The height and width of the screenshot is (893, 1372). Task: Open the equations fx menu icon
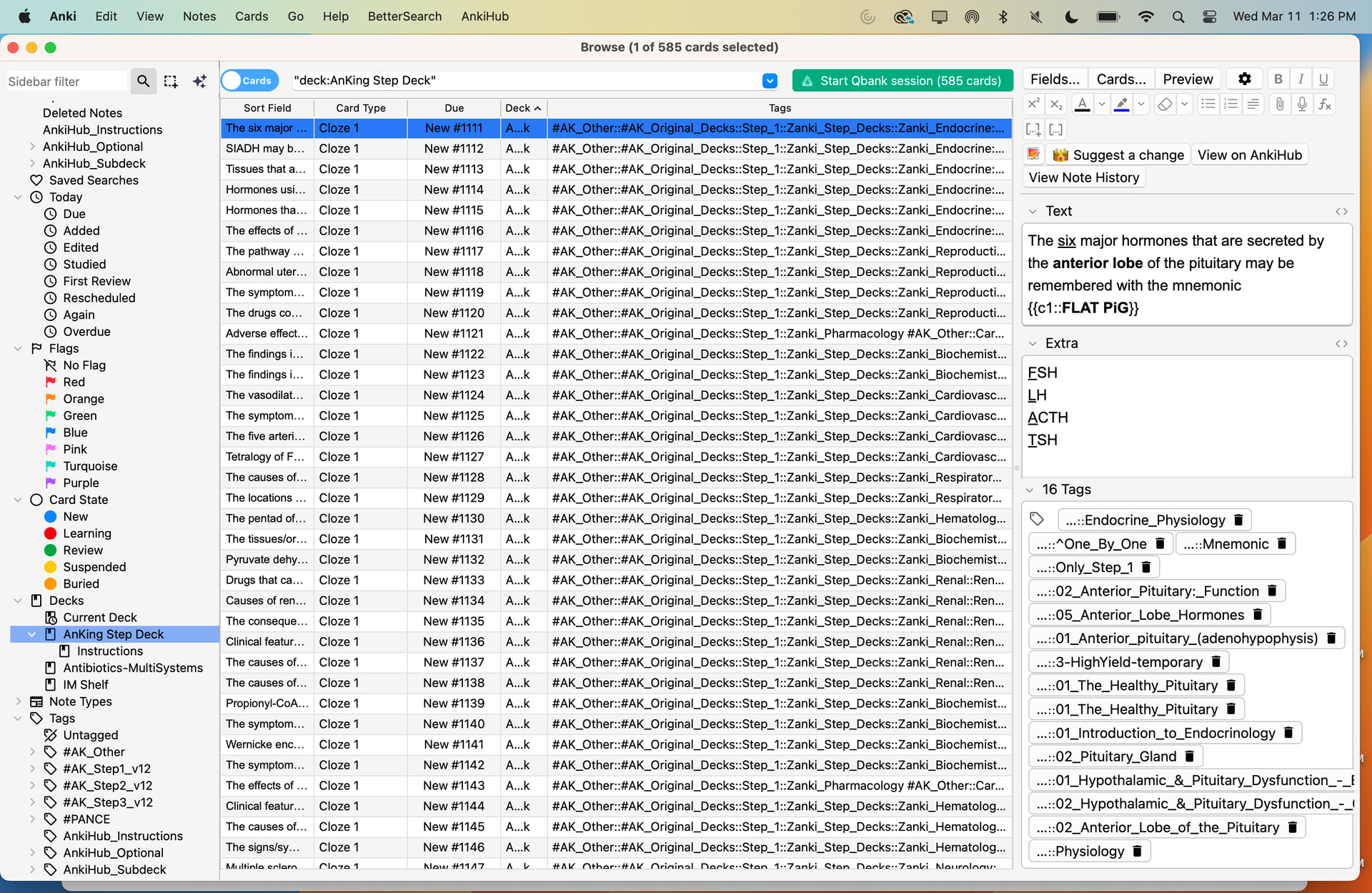tap(1325, 105)
